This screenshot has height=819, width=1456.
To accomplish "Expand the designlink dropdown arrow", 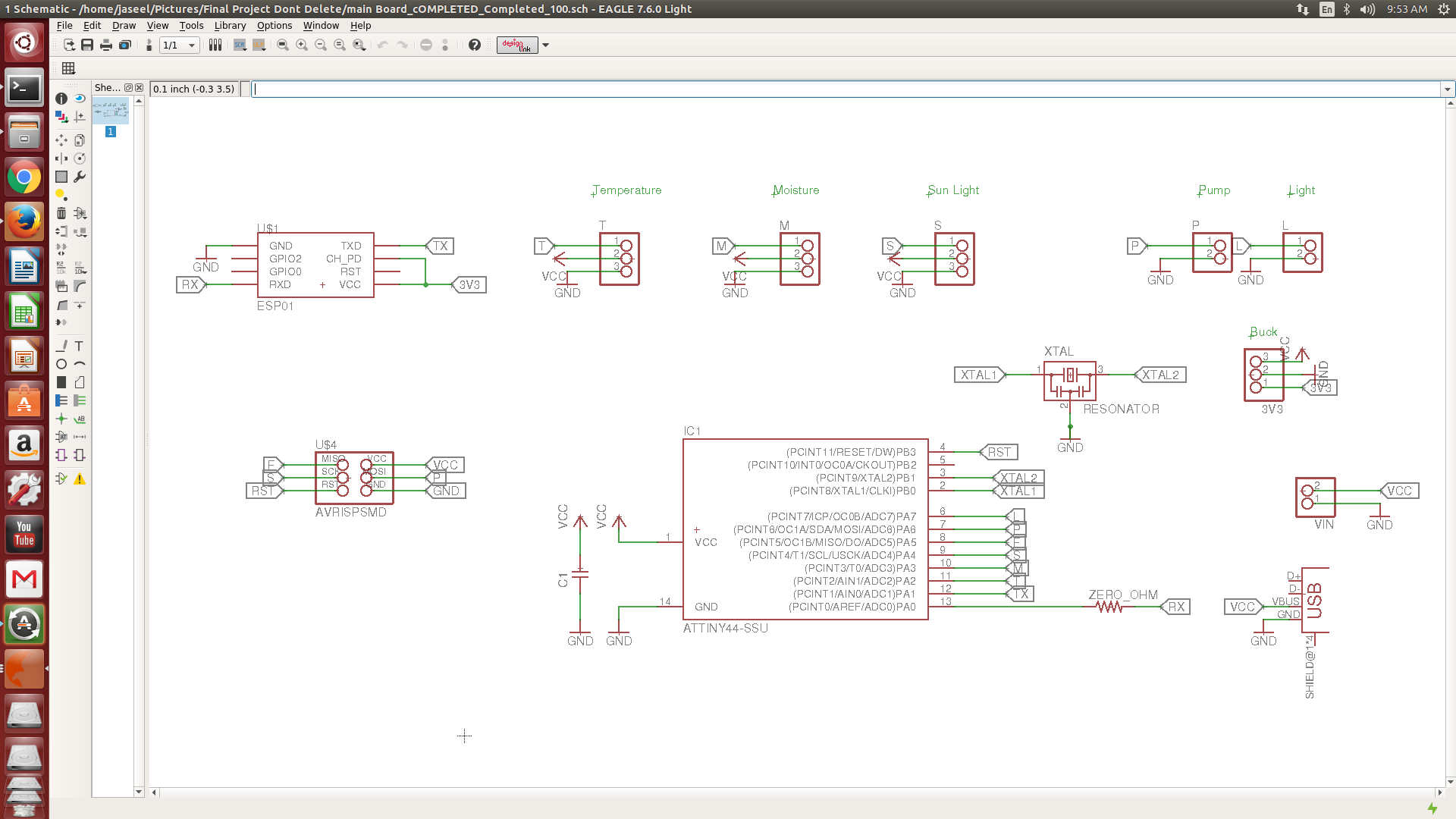I will click(x=545, y=45).
